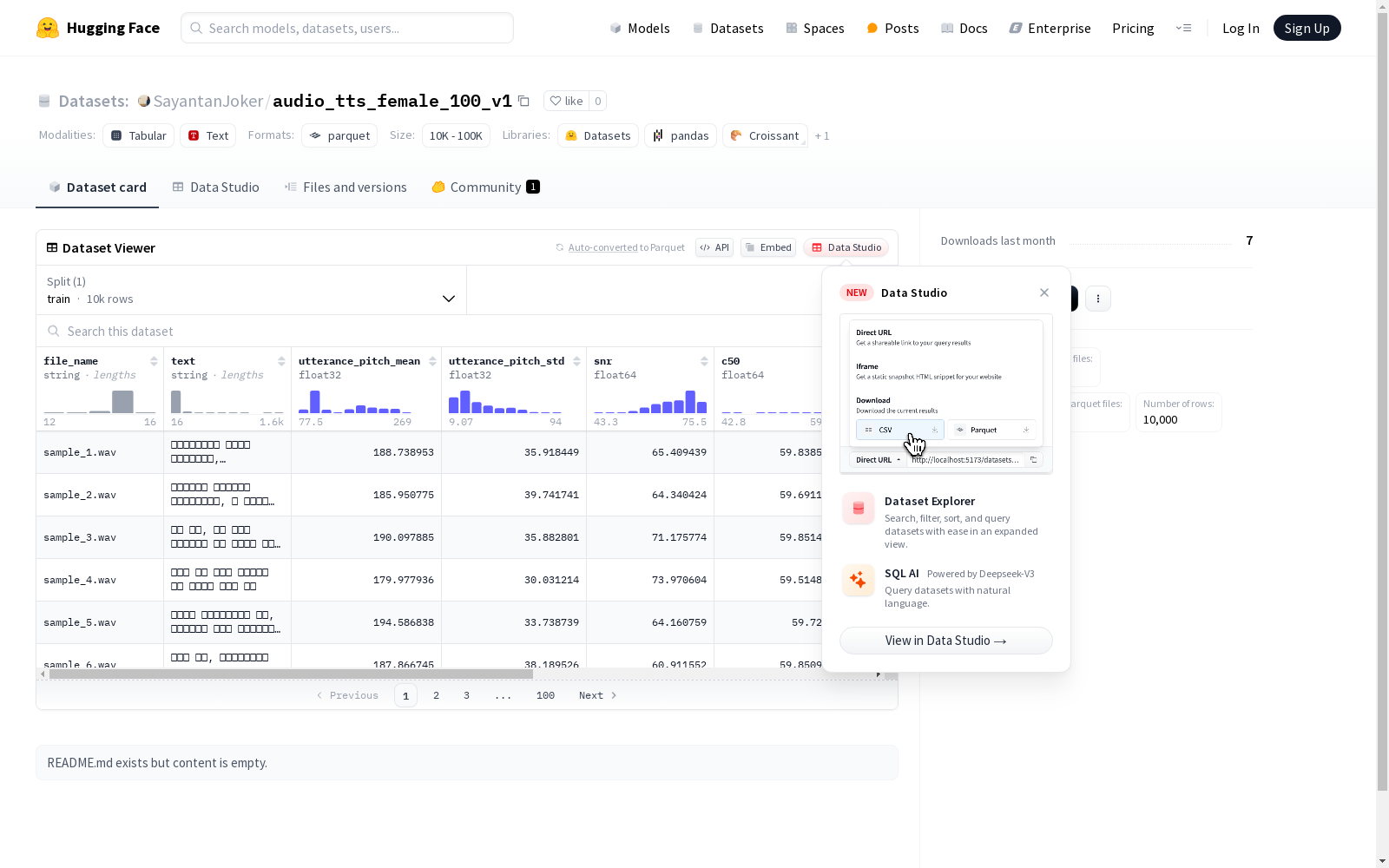The image size is (1389, 868).
Task: Sort by the utterance_pitch_std column
Action: pos(576,361)
